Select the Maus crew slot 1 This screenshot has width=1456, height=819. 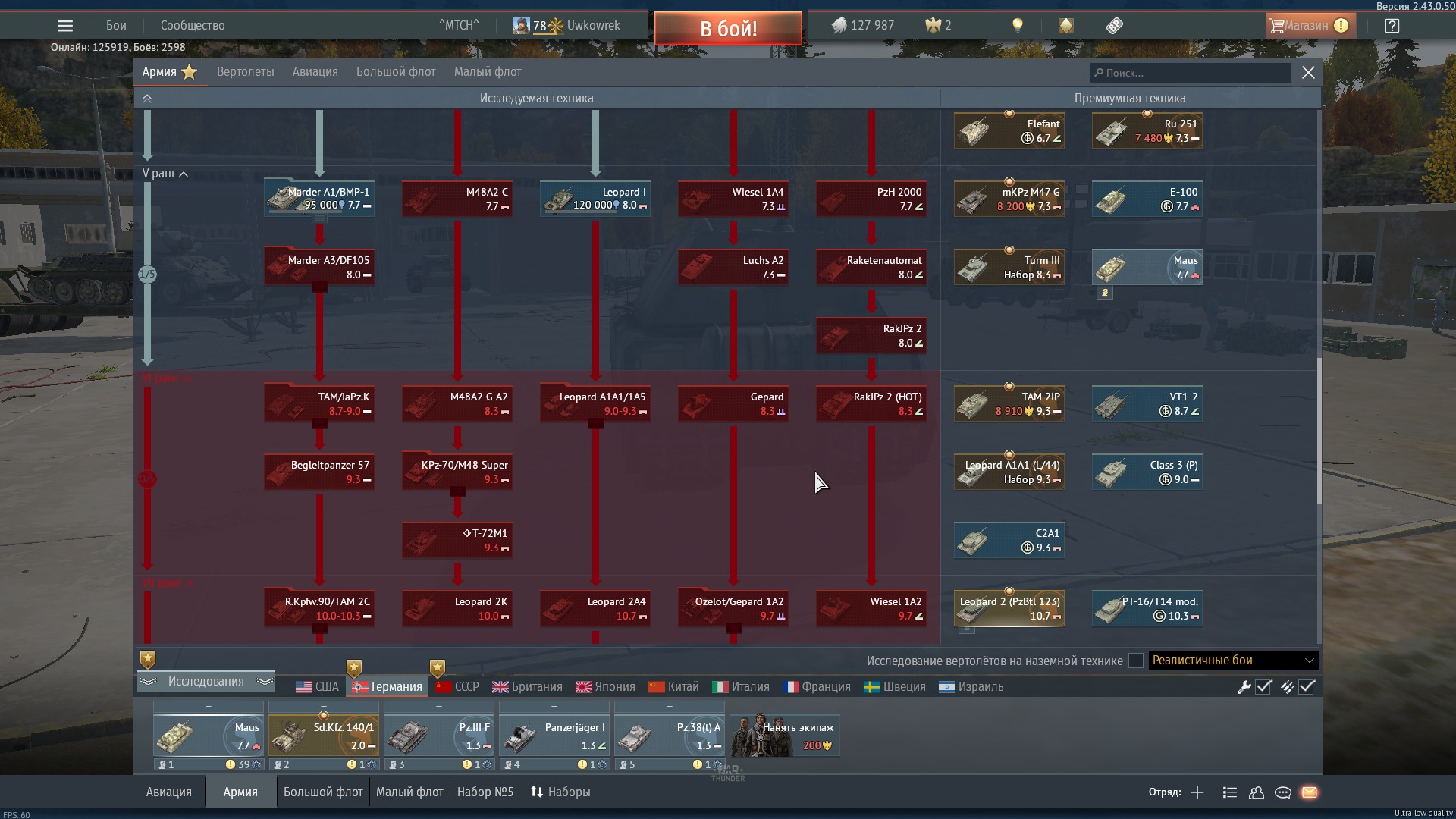pyautogui.click(x=209, y=736)
